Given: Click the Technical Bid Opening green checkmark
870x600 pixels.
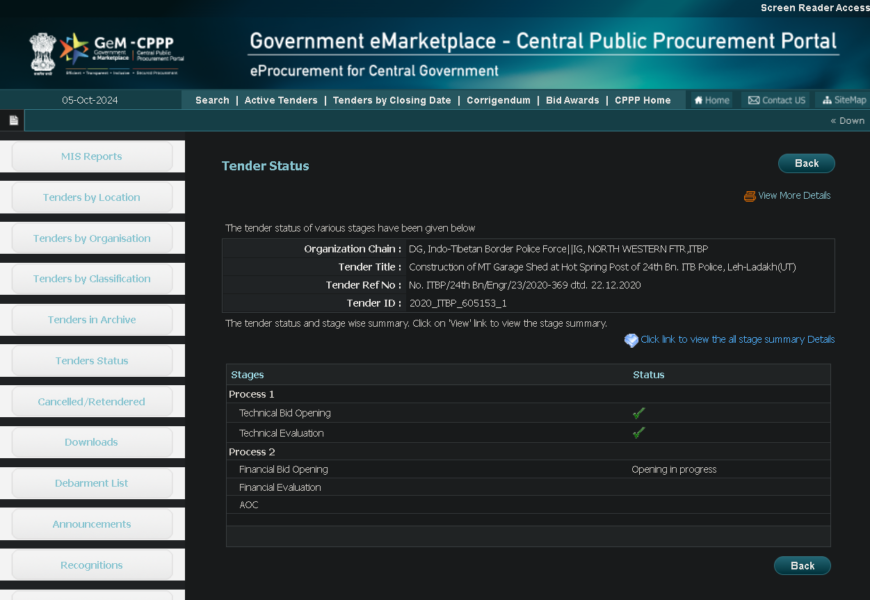Looking at the screenshot, I should [x=639, y=414].
